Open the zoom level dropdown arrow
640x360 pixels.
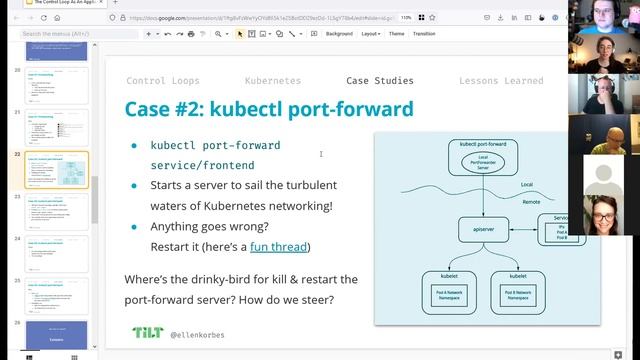tap(227, 34)
